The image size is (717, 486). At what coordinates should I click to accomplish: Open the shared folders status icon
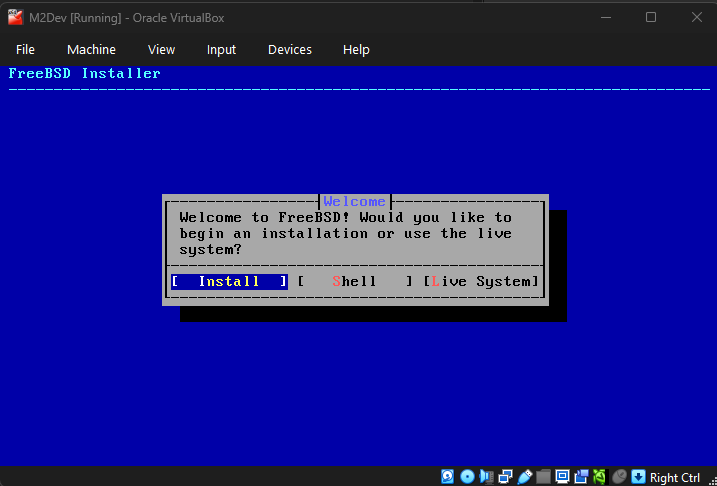coord(544,477)
